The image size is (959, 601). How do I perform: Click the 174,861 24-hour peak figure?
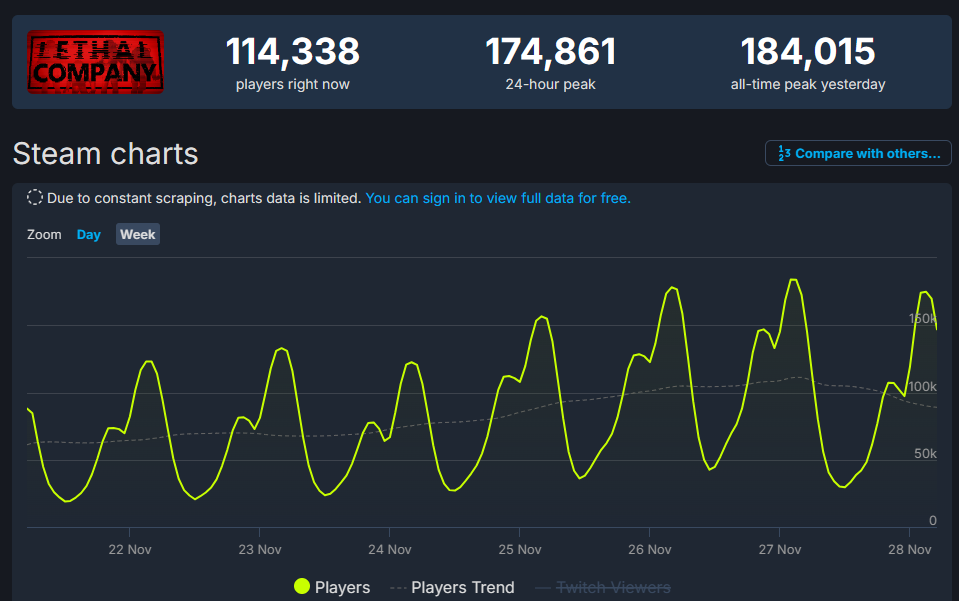550,51
